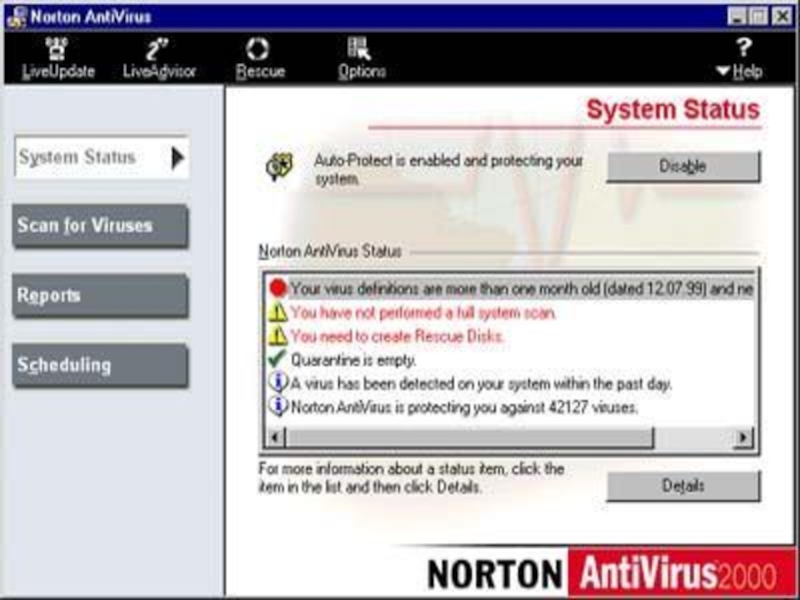Select the System Status tab
The height and width of the screenshot is (600, 800).
tap(102, 157)
